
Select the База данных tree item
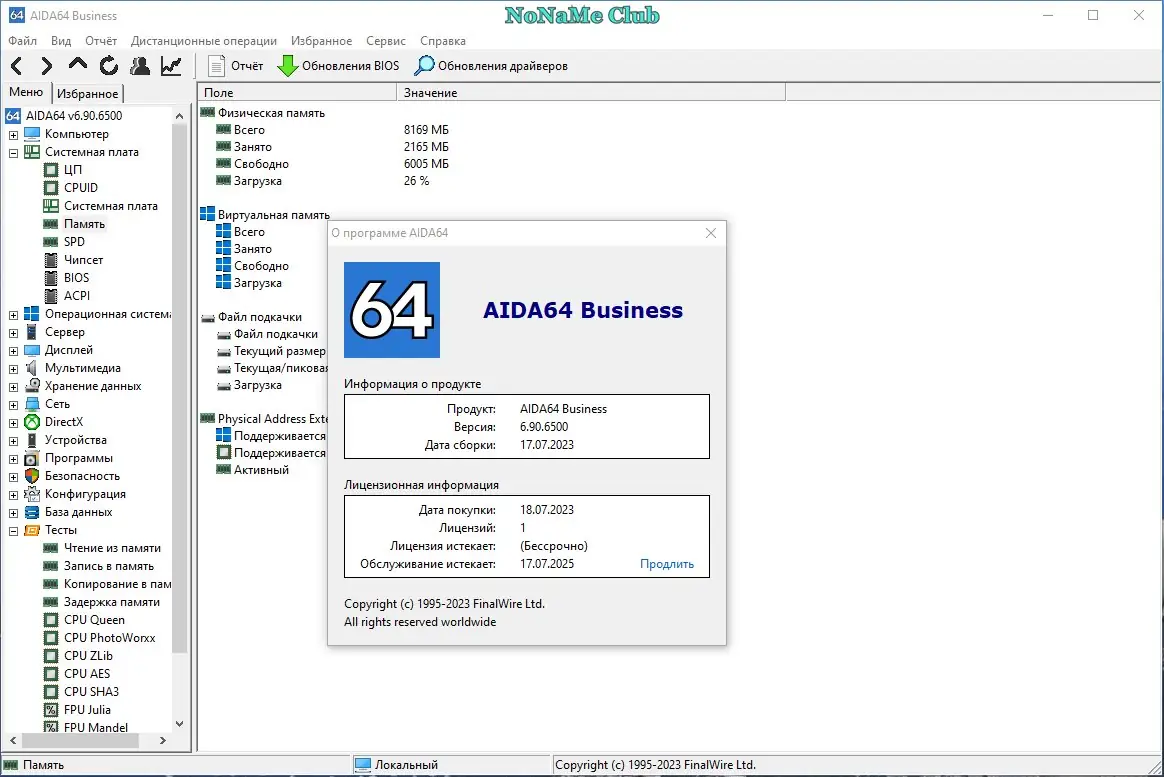point(78,512)
